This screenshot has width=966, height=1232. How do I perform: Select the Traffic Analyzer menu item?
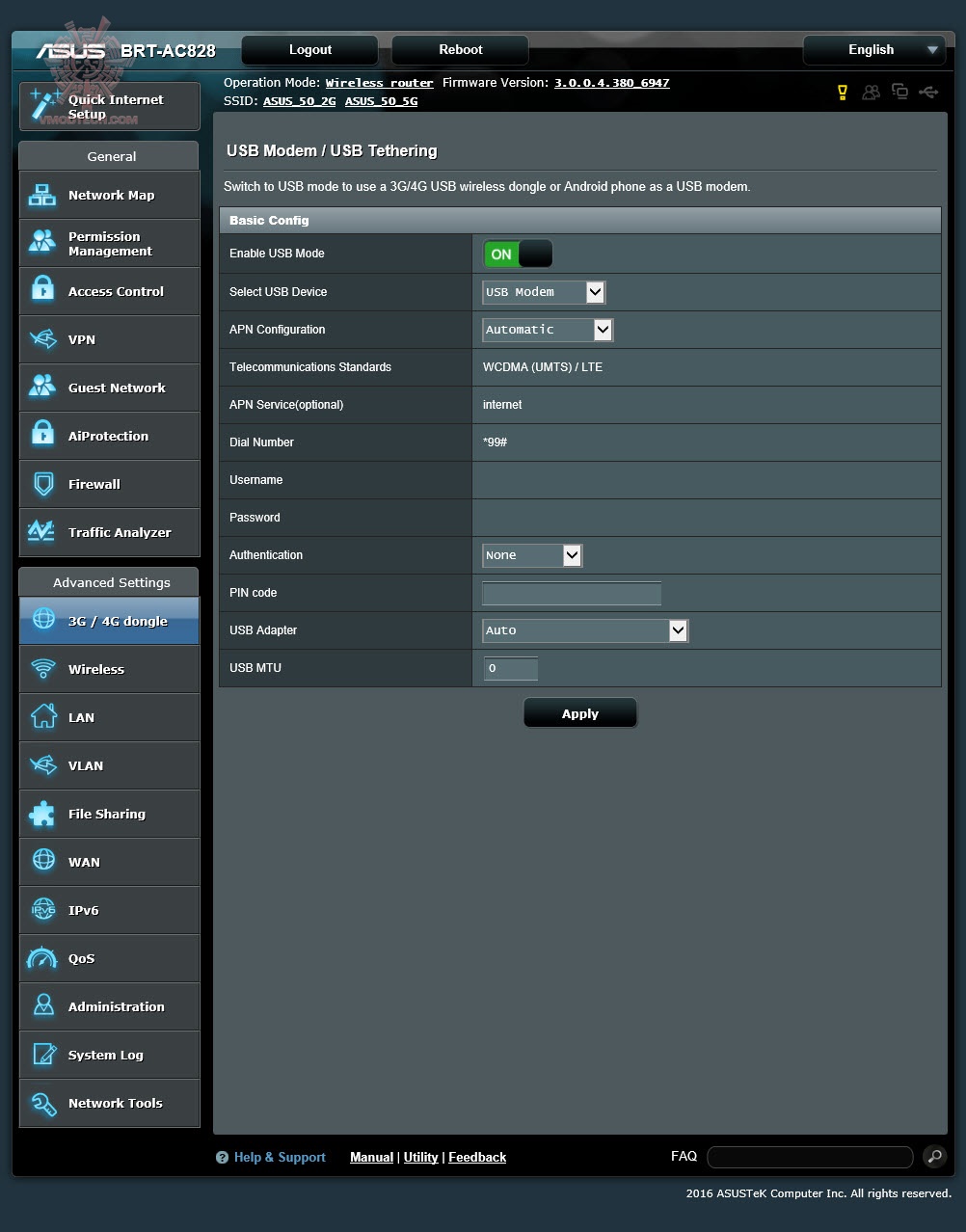click(x=109, y=532)
